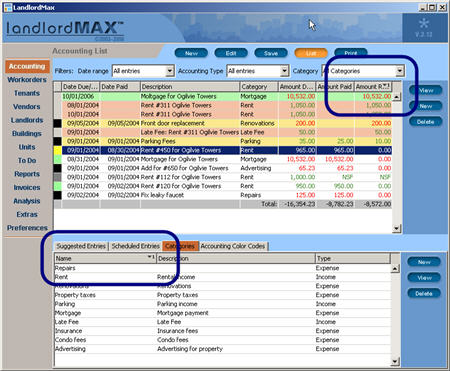Open Invoices in the sidebar

[27, 187]
